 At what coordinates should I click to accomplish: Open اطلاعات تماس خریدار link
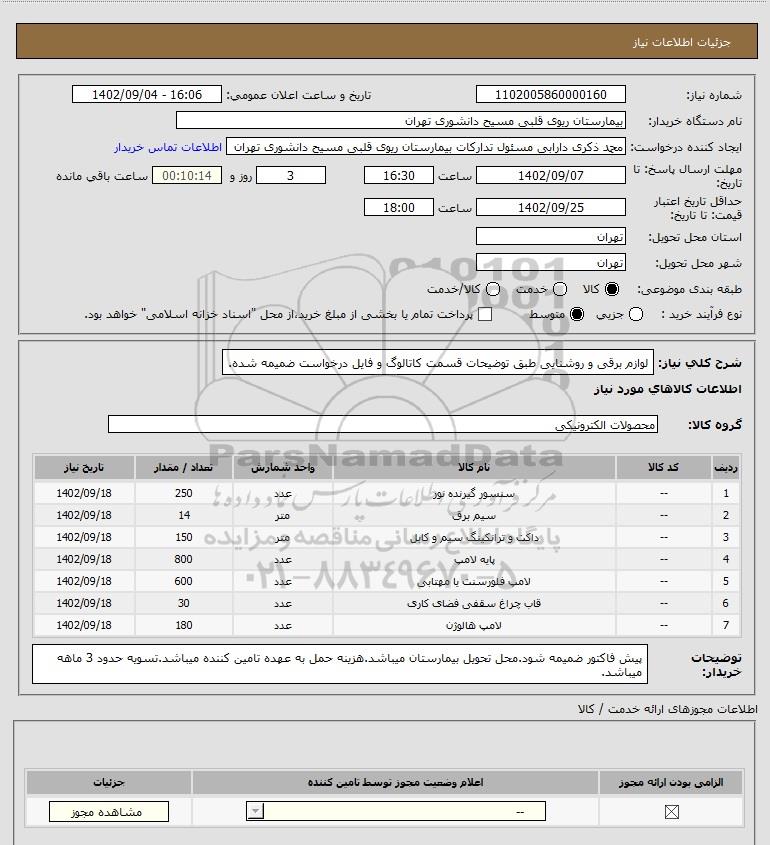(168, 147)
